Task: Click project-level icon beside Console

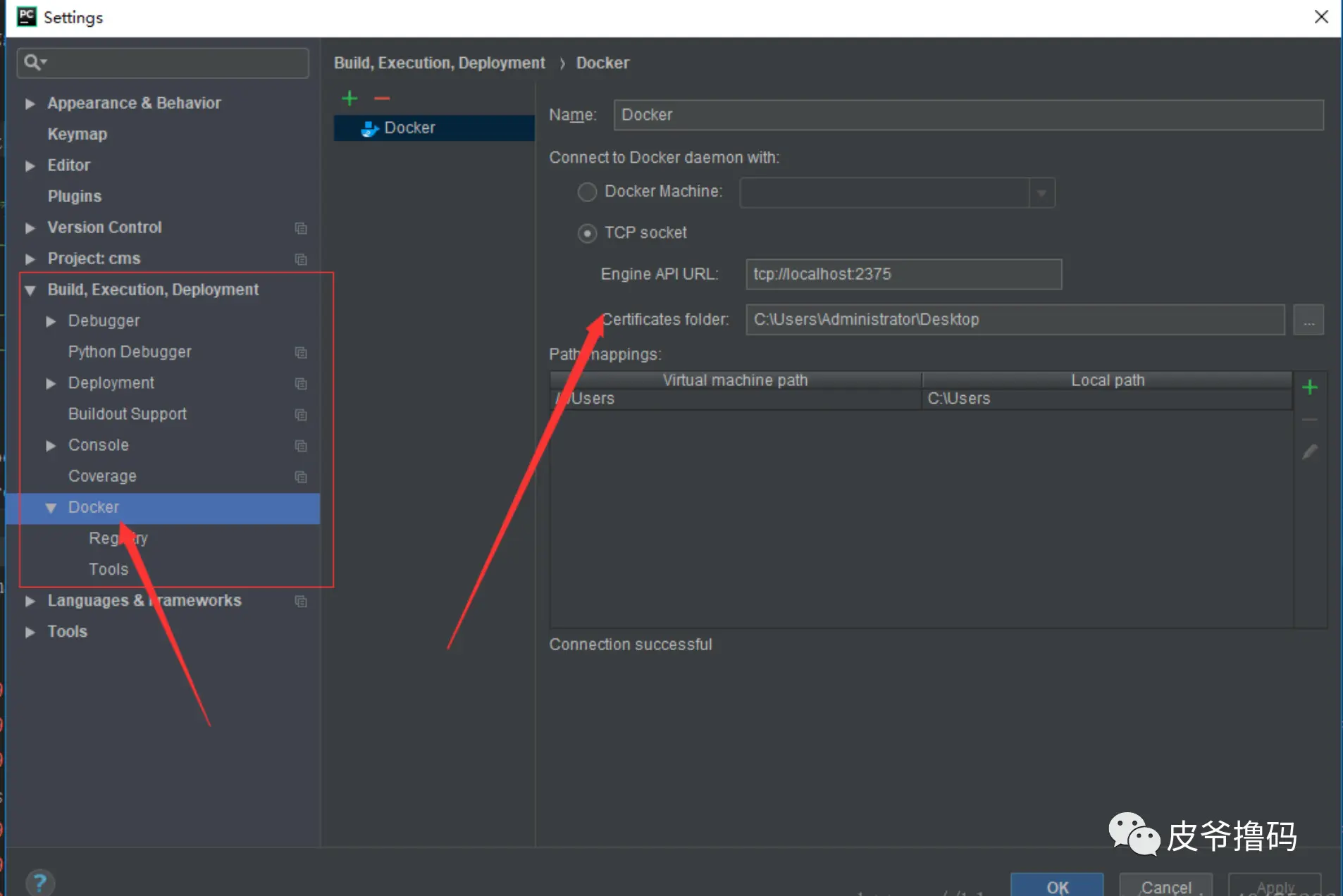Action: point(301,446)
